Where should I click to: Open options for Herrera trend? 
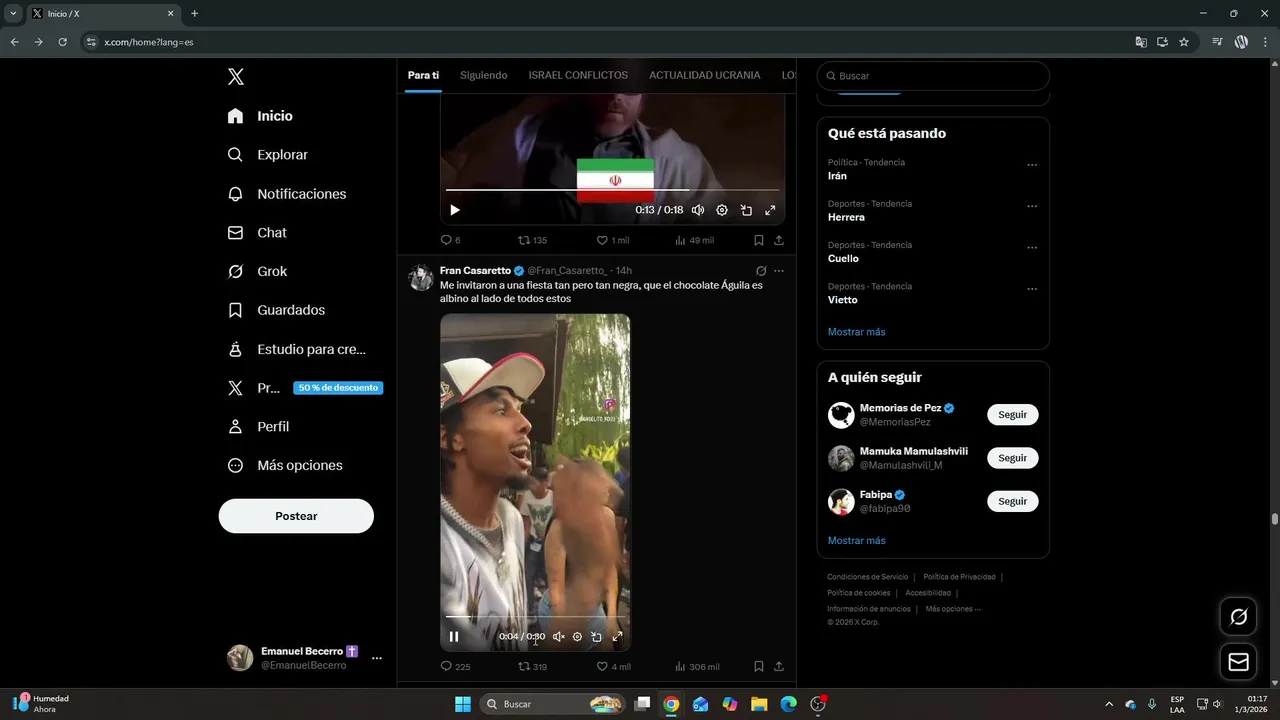[1032, 206]
